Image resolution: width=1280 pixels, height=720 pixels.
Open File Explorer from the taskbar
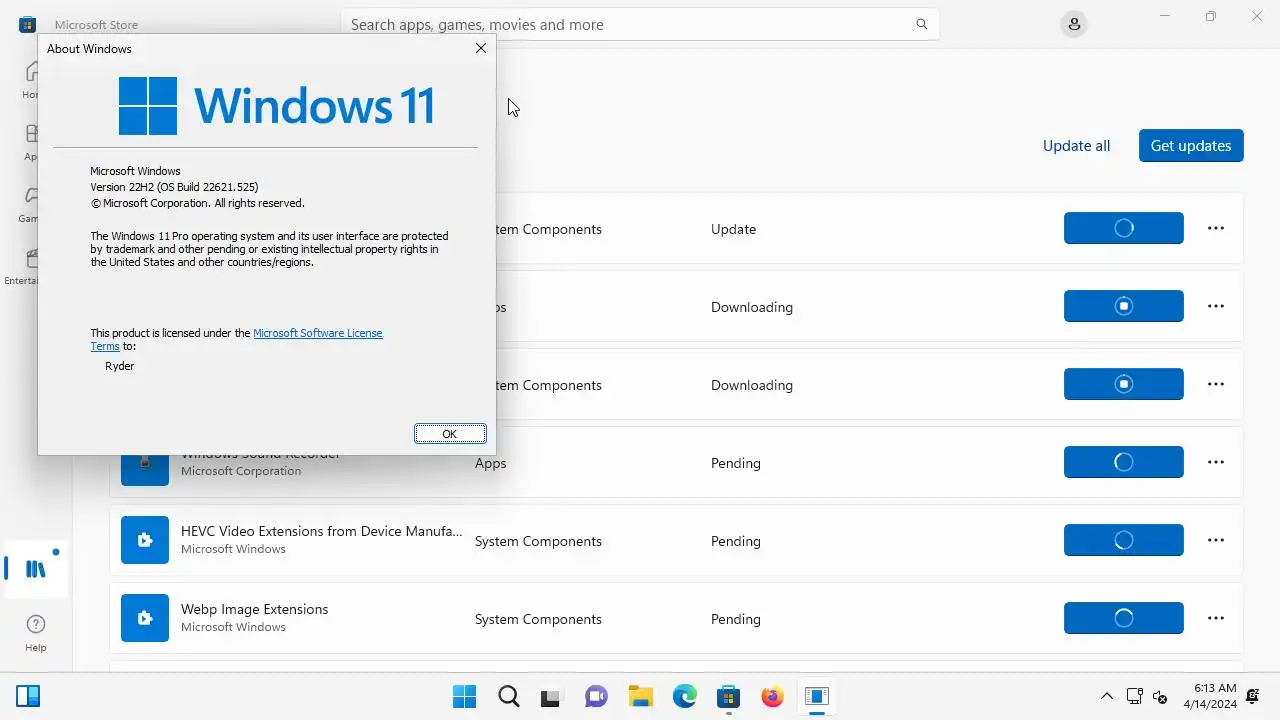tap(640, 696)
